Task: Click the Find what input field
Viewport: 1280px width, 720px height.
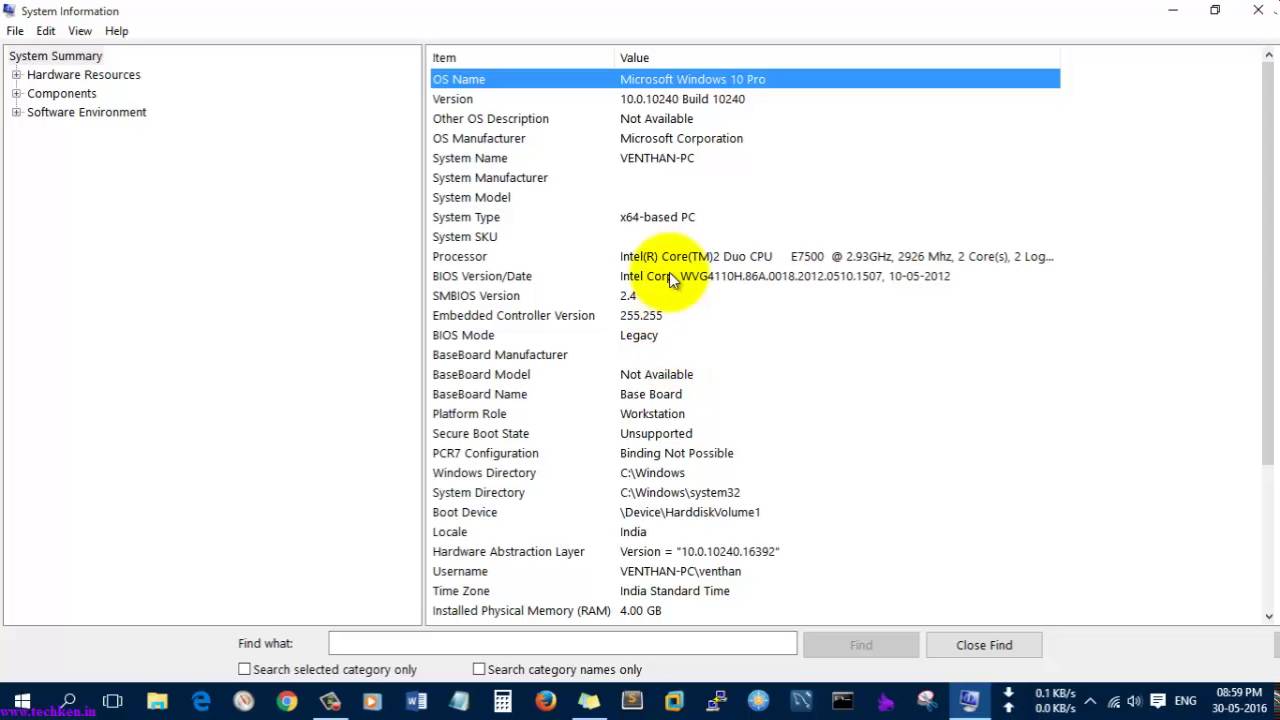Action: click(x=562, y=644)
